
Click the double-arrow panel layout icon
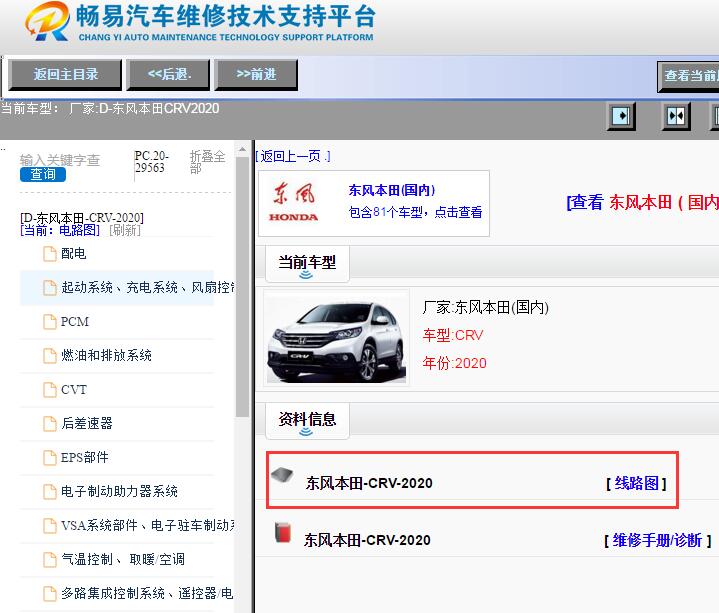676,116
